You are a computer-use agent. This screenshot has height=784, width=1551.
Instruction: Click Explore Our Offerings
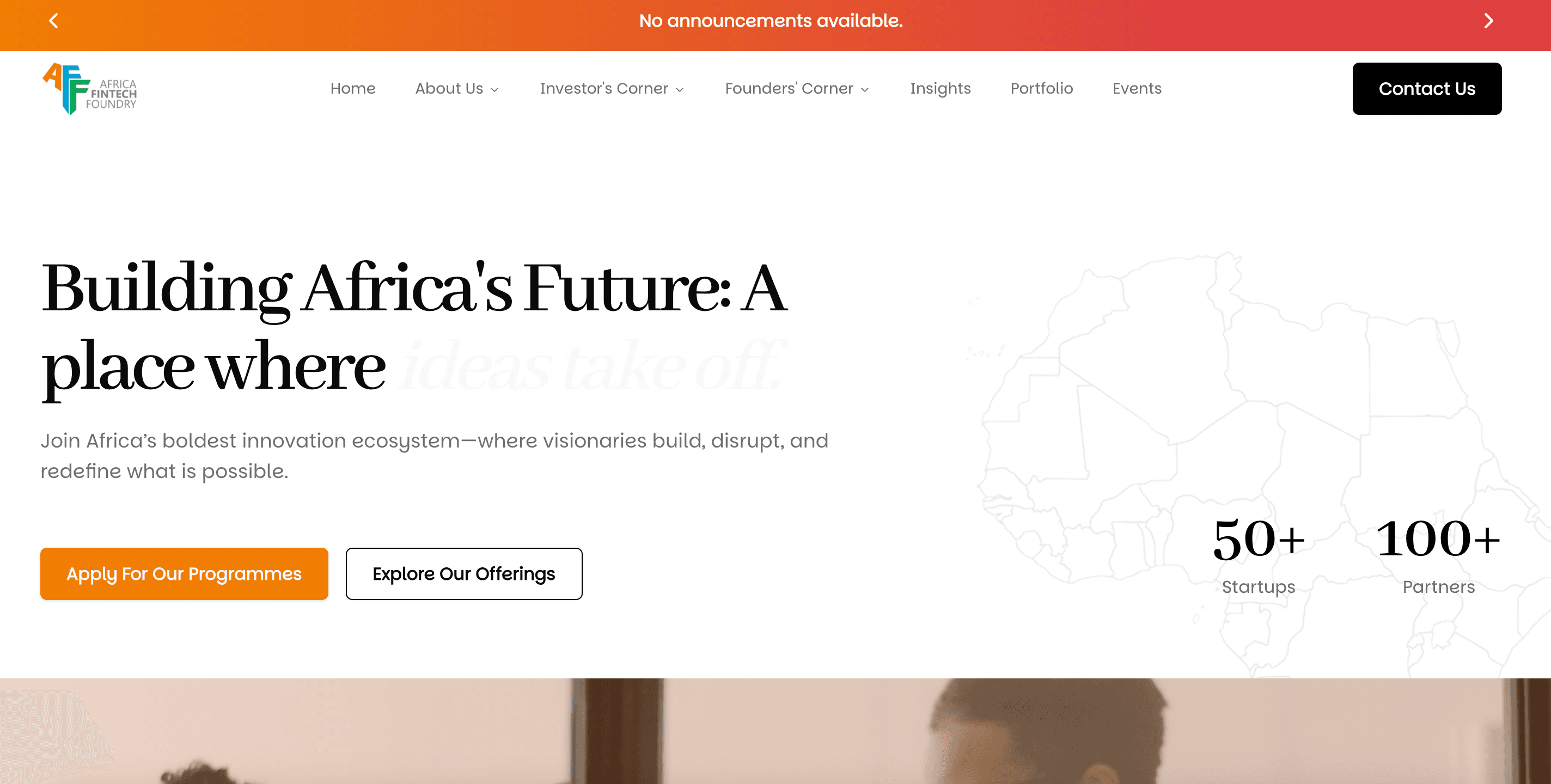[x=463, y=573]
